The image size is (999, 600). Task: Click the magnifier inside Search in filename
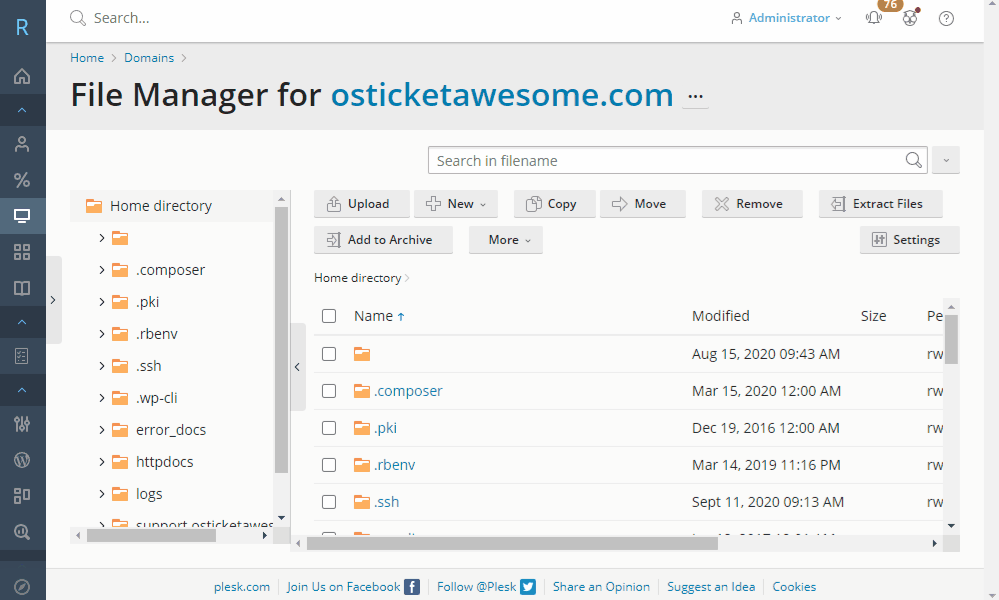point(914,160)
